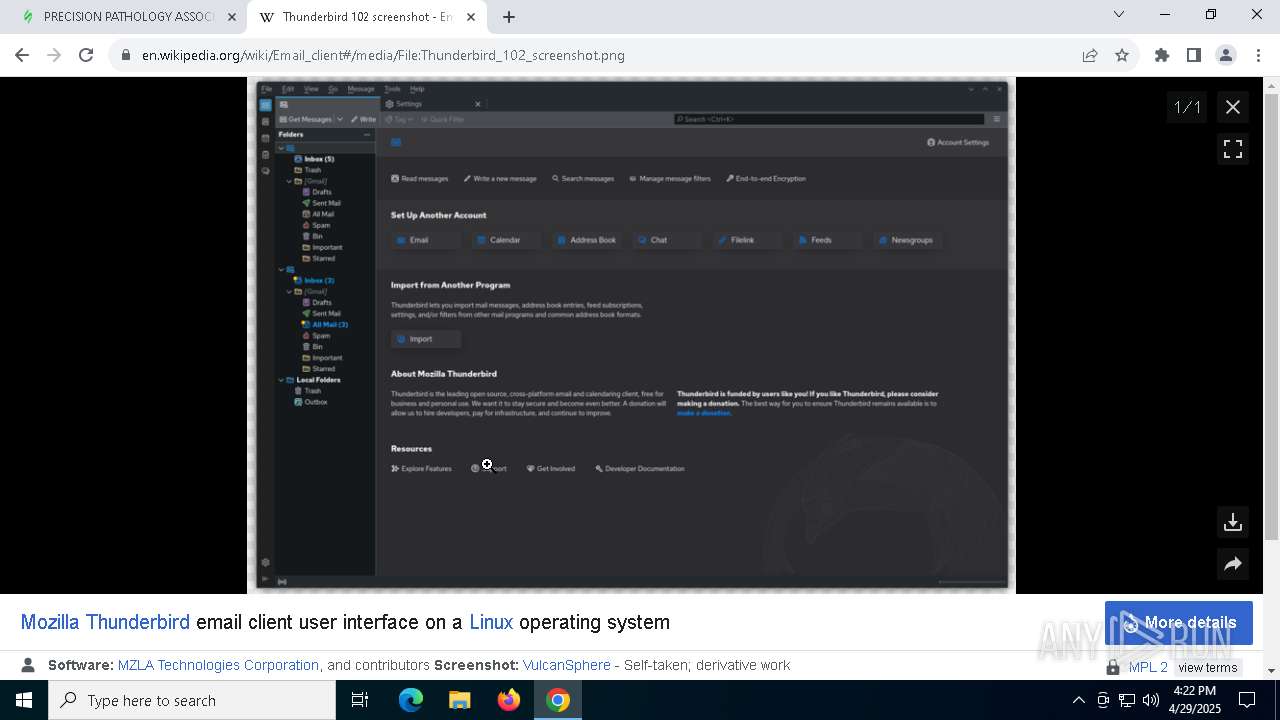
Task: Open the network status tray icon
Action: (x=1127, y=700)
